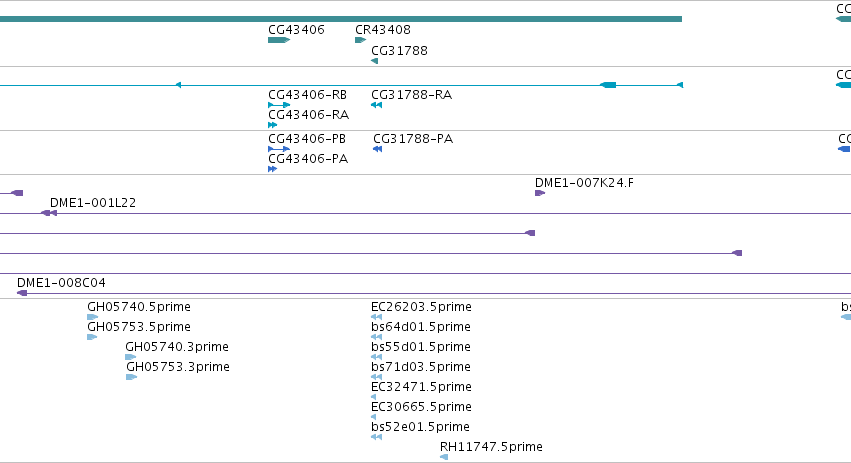Open the RH11747.5prime EST label
Viewport: 851px width, 463px height.
pos(491,447)
